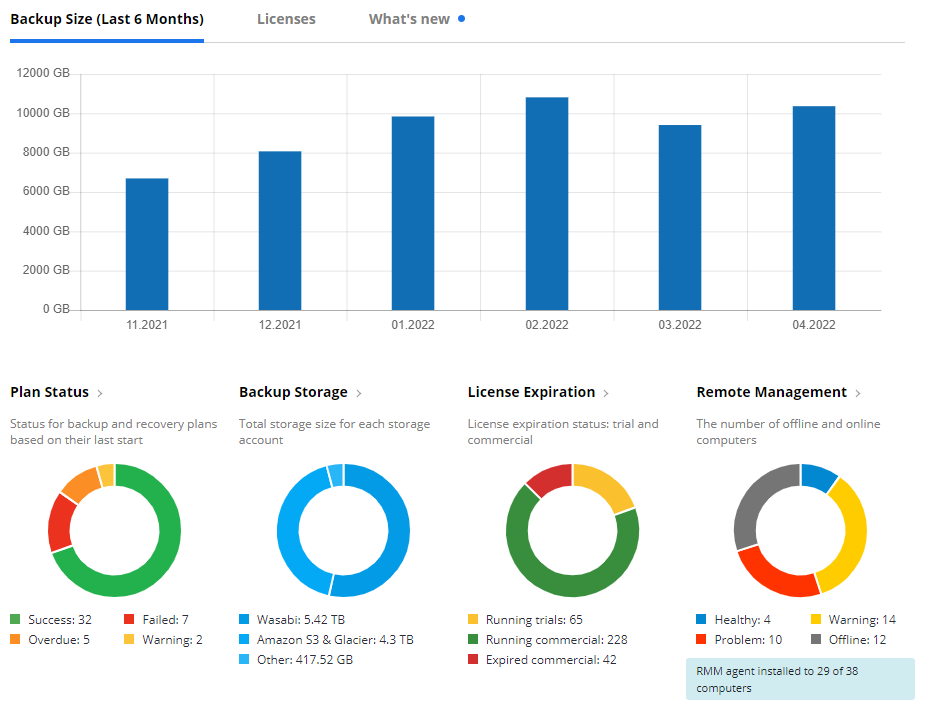Switch to the Licenses tab
The height and width of the screenshot is (707, 926).
click(x=286, y=18)
